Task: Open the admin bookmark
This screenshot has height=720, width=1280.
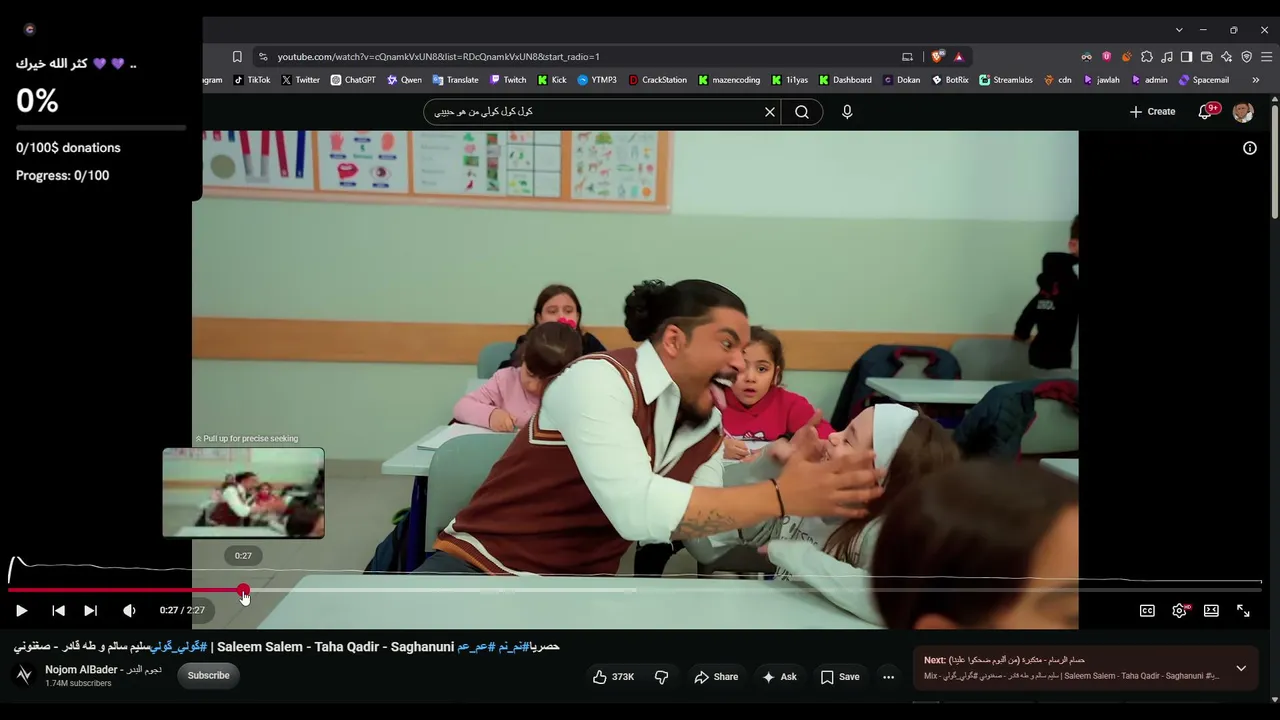Action: (1150, 80)
